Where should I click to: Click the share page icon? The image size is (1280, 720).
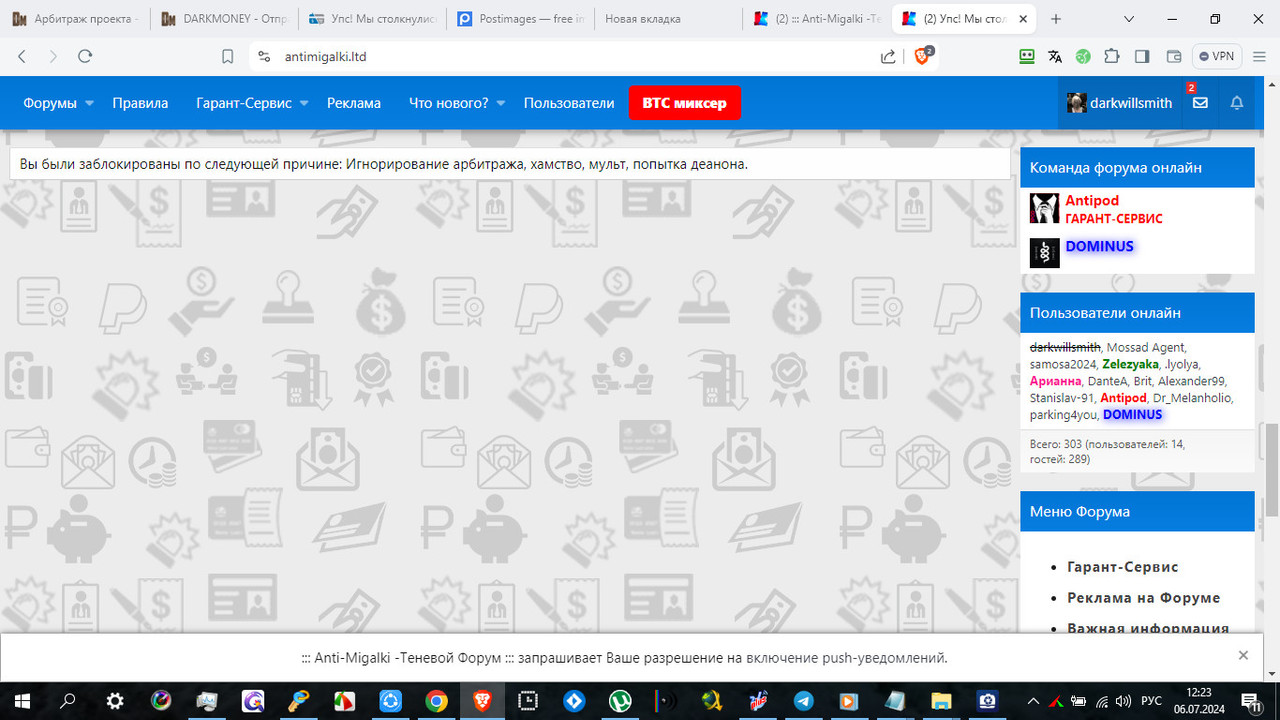(888, 57)
